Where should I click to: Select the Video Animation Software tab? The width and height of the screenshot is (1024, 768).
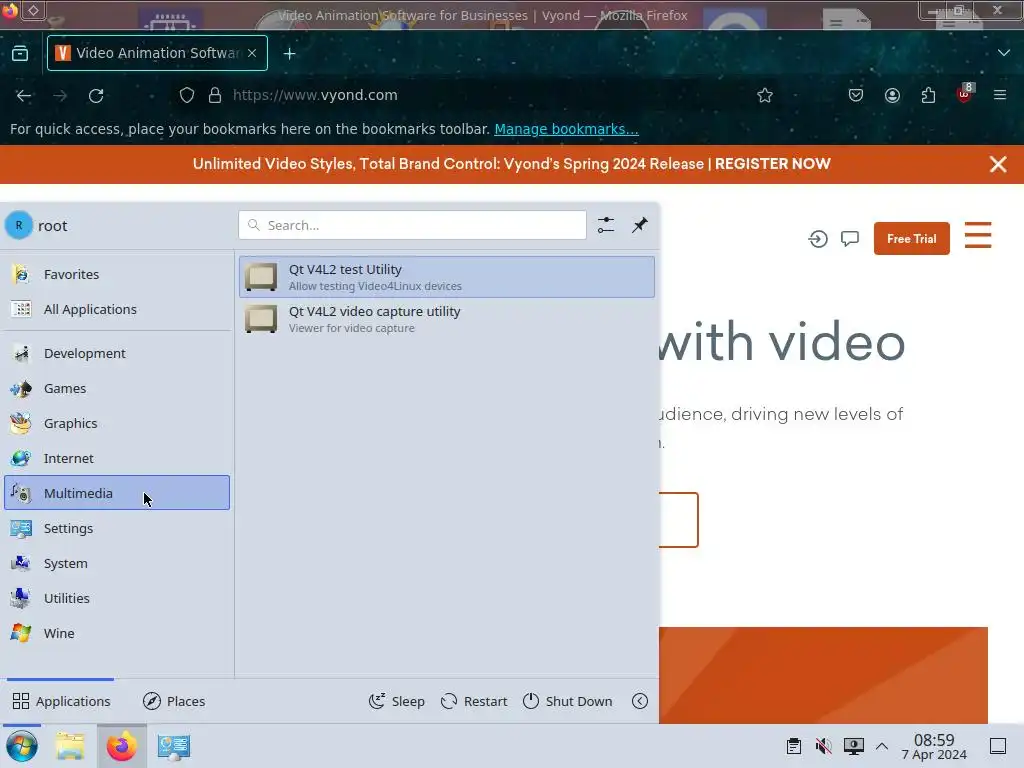(157, 53)
